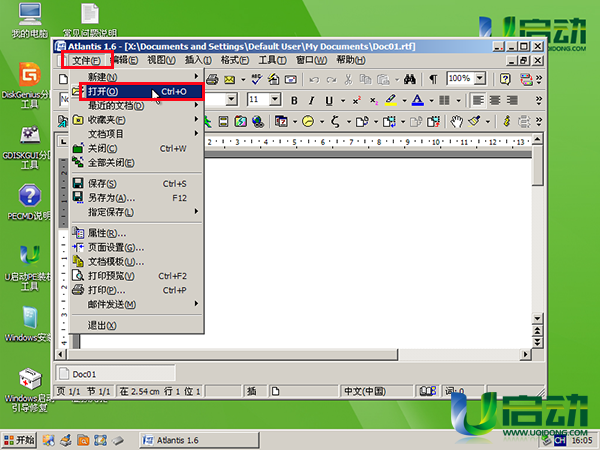
Task: Choose 新建(N) in the File menu
Action: coord(137,77)
